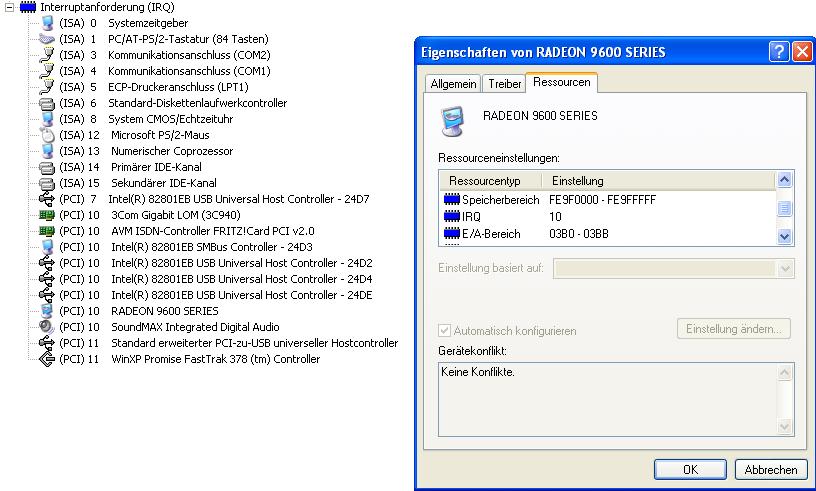Close the Eigenschaften von RADEON dialog
816x491 pixels.
click(802, 52)
